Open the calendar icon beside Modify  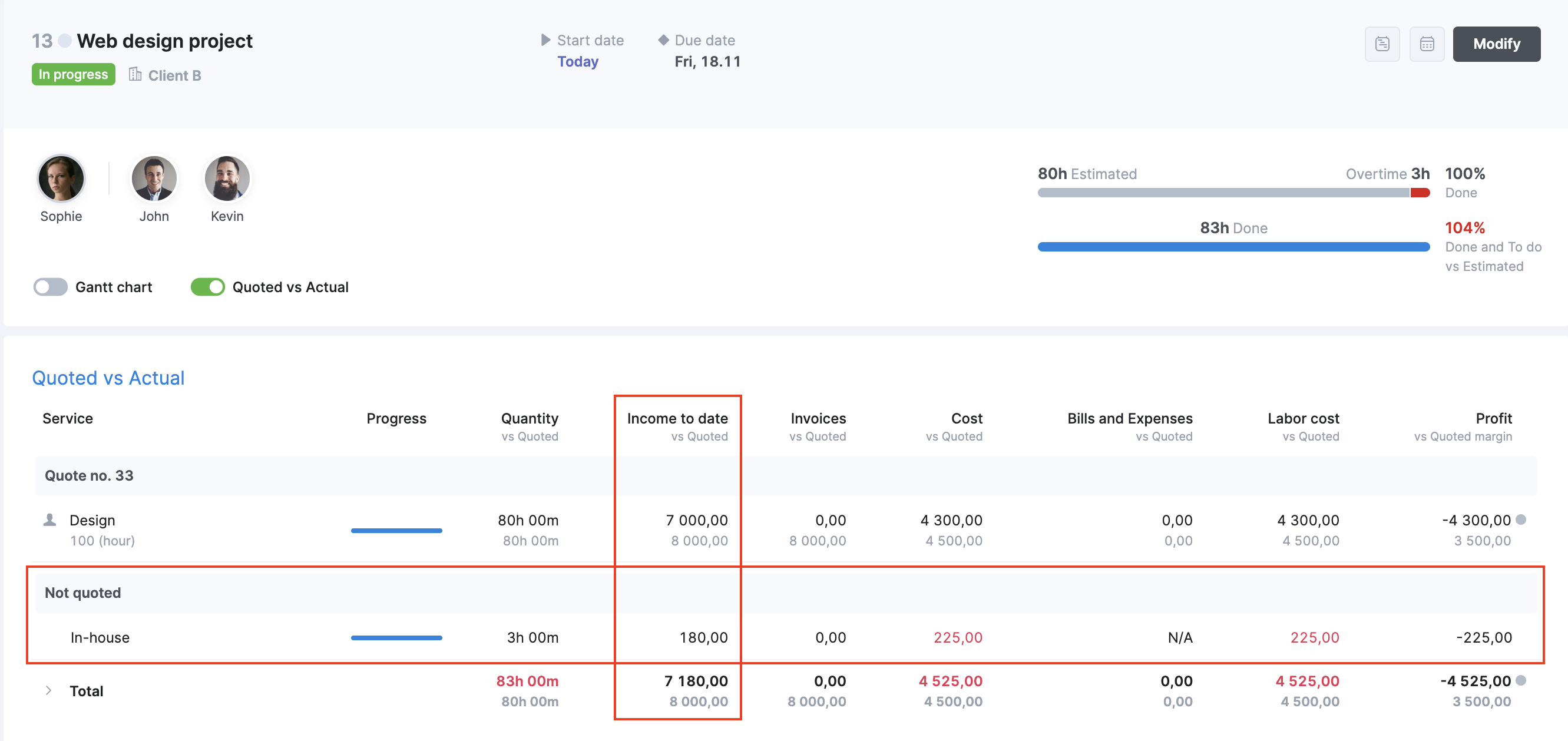point(1427,44)
